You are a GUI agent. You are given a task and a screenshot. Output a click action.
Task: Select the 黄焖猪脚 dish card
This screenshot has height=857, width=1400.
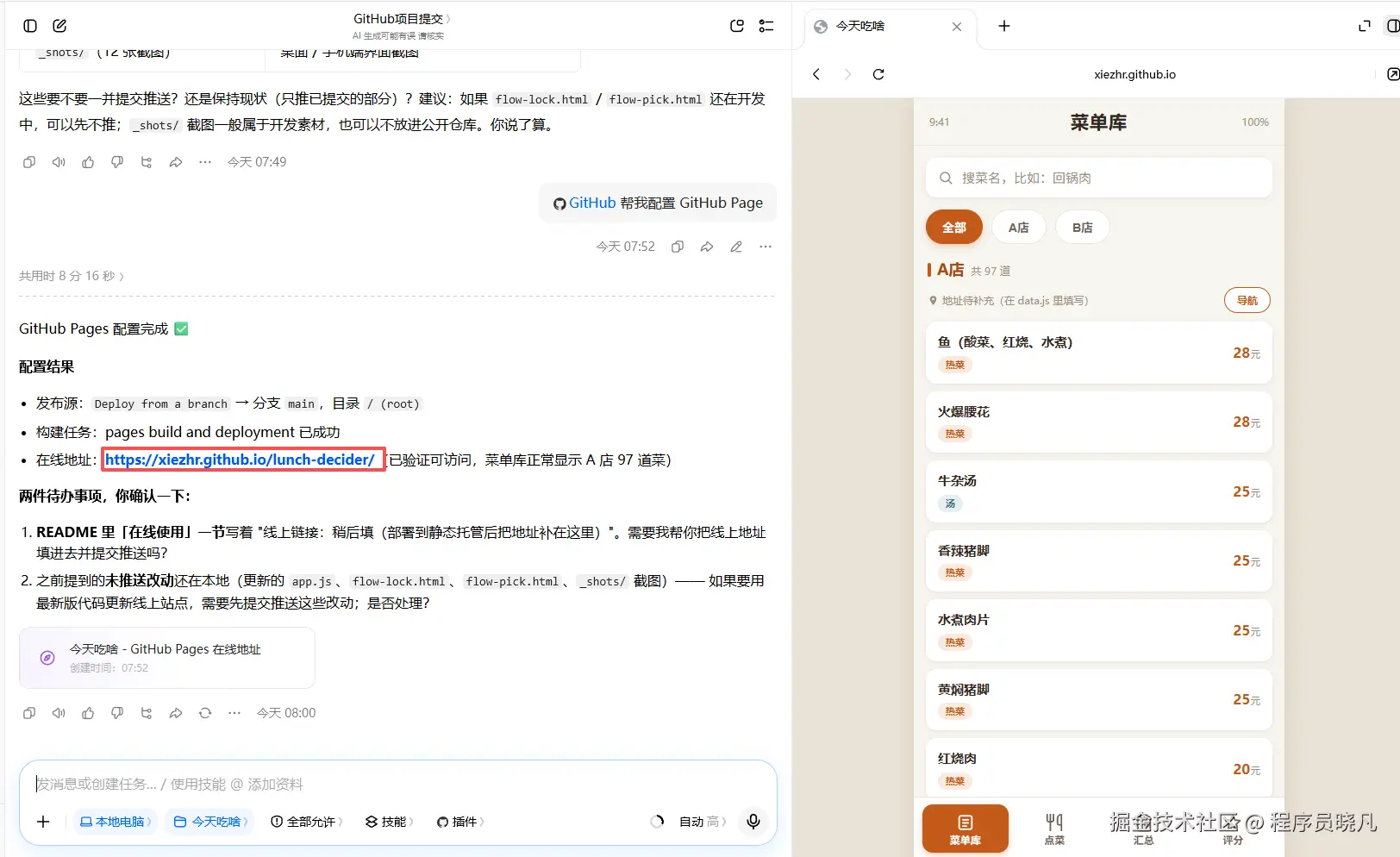coord(1099,699)
